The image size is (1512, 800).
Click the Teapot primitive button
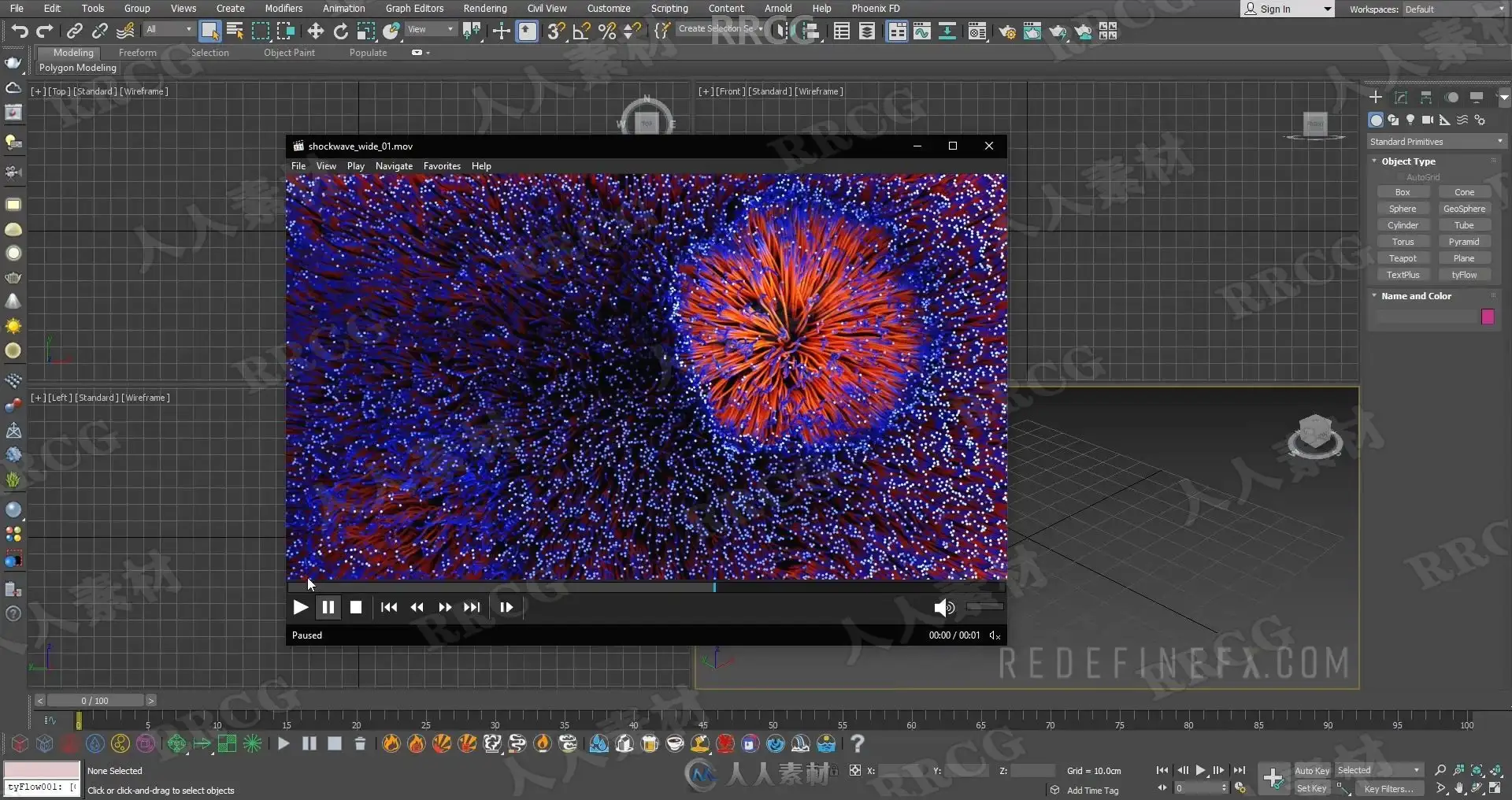click(x=1403, y=258)
